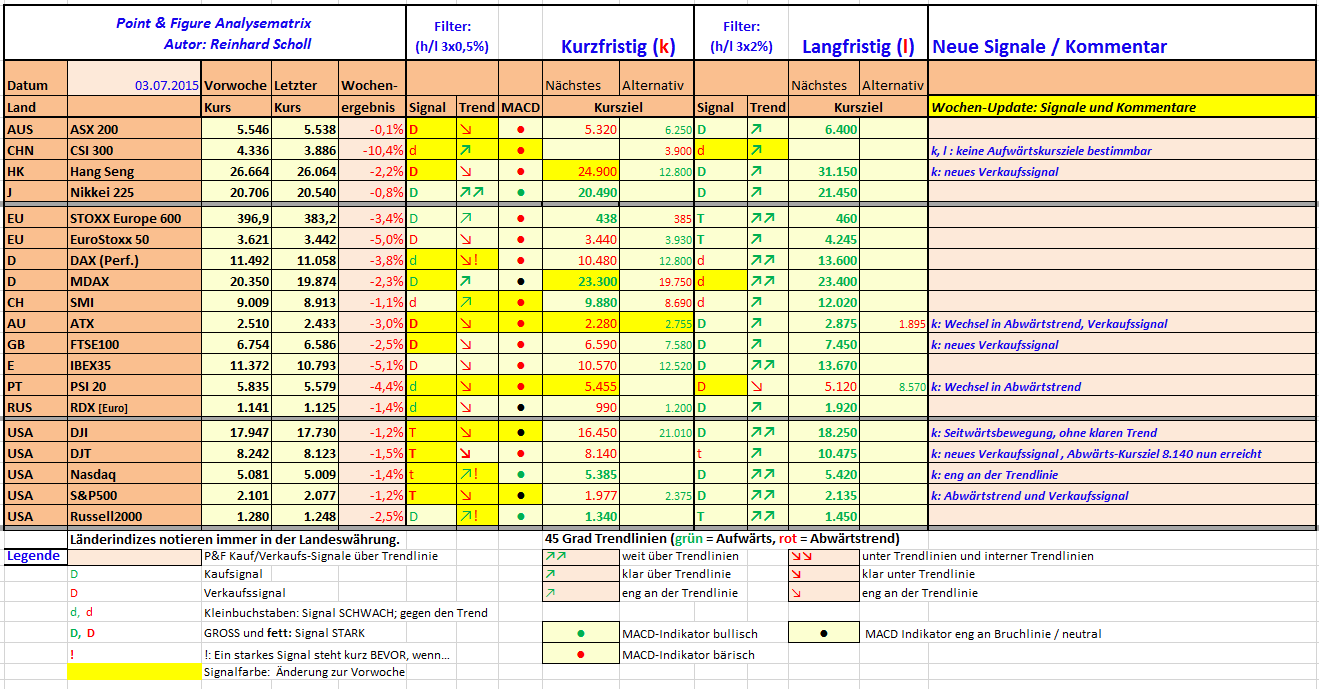The image size is (1319, 689).
Task: Select the arrow icon beside 'klar unter Trendlinie'
Action: click(x=794, y=575)
